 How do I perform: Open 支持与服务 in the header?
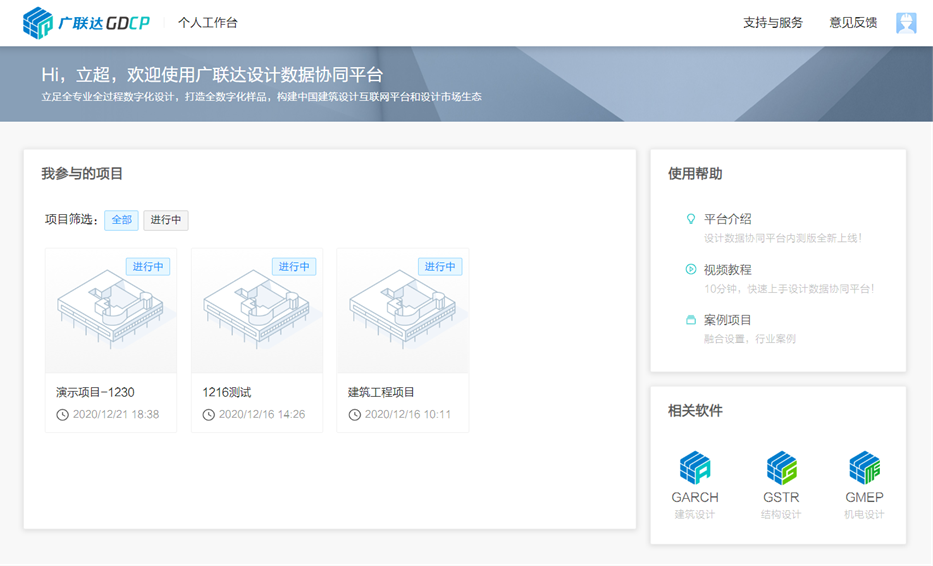tap(772, 23)
